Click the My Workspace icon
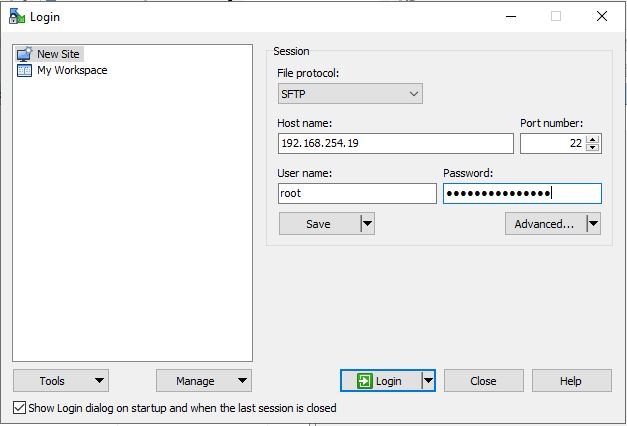Image resolution: width=627 pixels, height=426 pixels. click(24, 70)
